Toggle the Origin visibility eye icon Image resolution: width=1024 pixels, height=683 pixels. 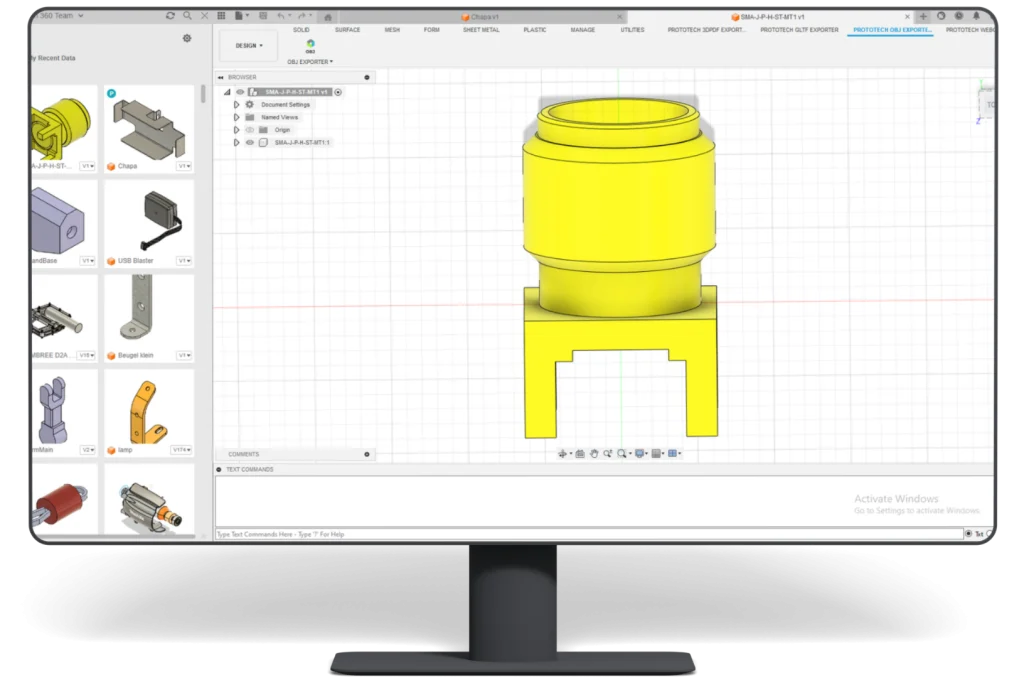coord(250,130)
